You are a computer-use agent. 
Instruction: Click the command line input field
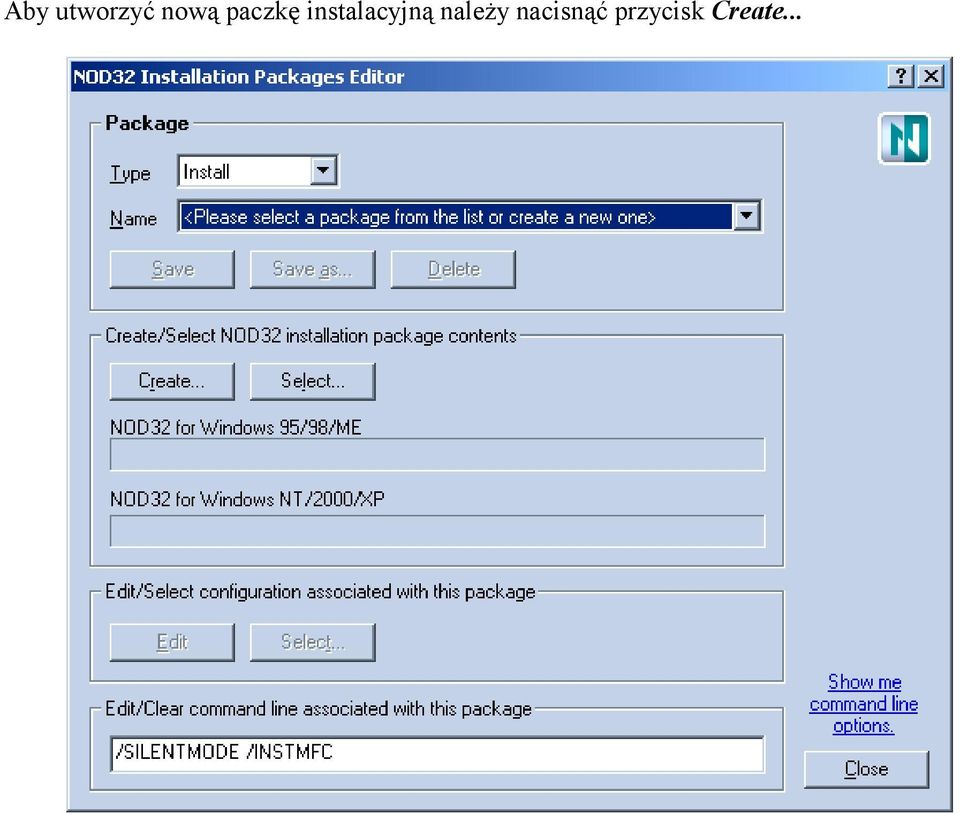pyautogui.click(x=437, y=754)
